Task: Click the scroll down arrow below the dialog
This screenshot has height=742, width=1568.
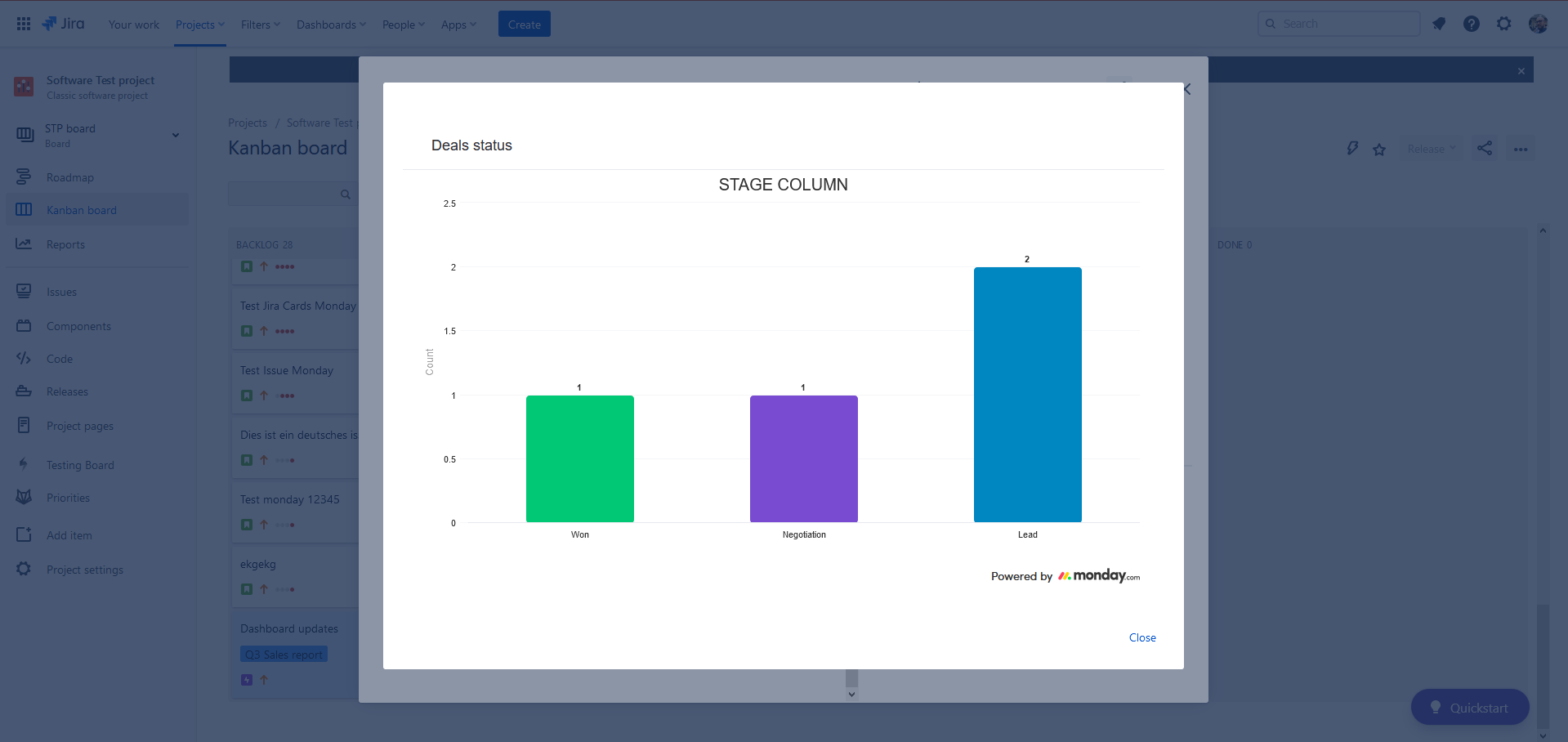Action: click(851, 695)
